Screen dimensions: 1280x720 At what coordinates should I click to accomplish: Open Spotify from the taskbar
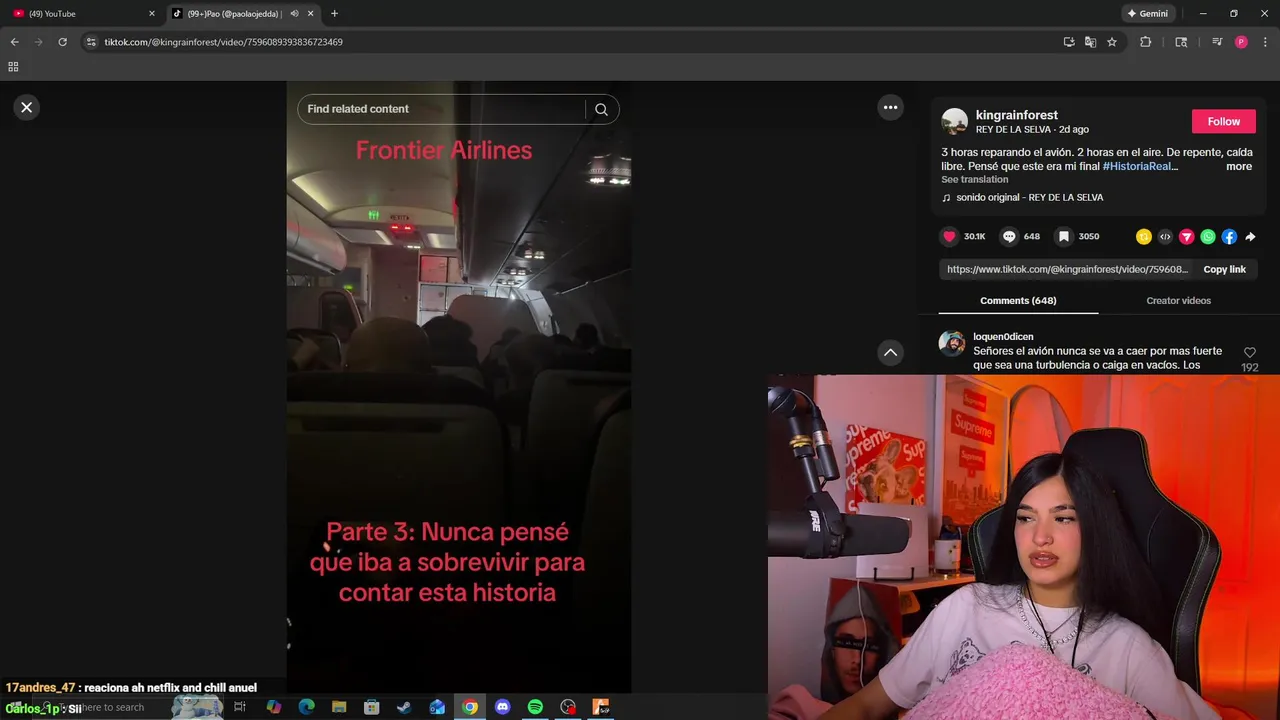(x=535, y=707)
